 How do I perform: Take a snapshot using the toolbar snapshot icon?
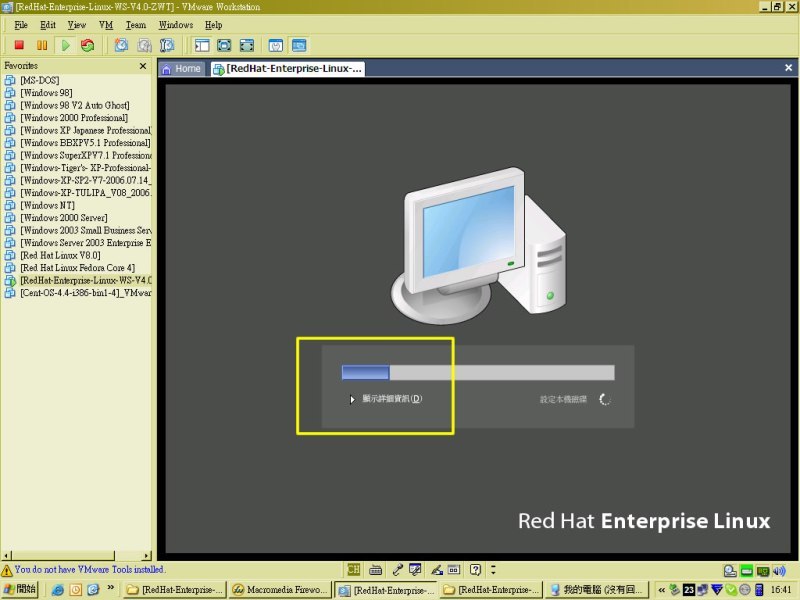(121, 45)
